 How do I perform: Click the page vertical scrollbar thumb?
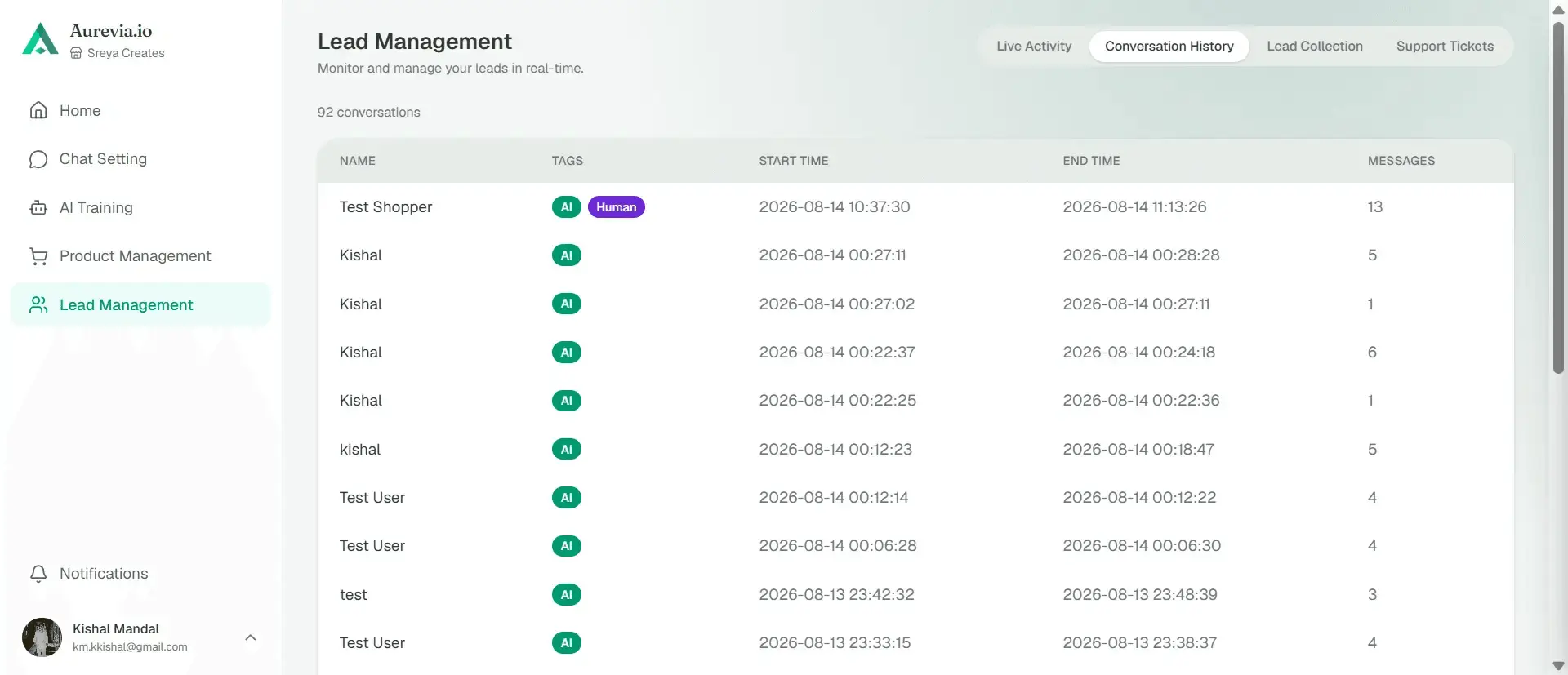tap(1558, 197)
